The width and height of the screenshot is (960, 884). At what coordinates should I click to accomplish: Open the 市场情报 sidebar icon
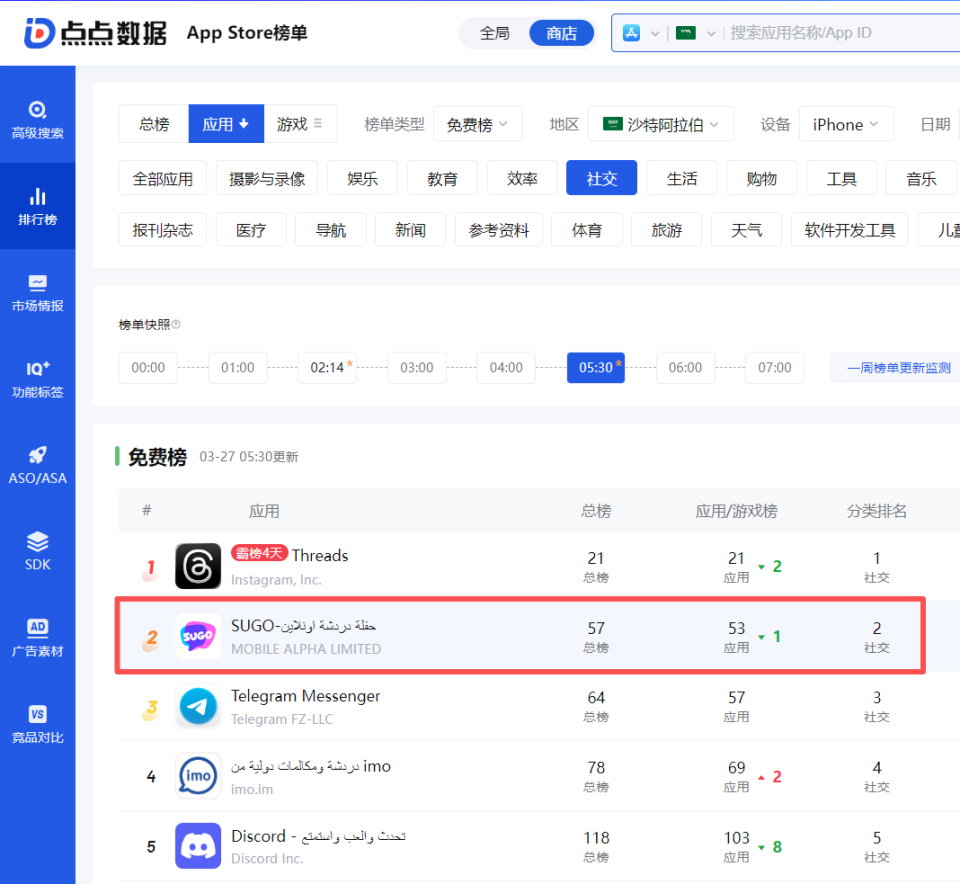point(37,283)
